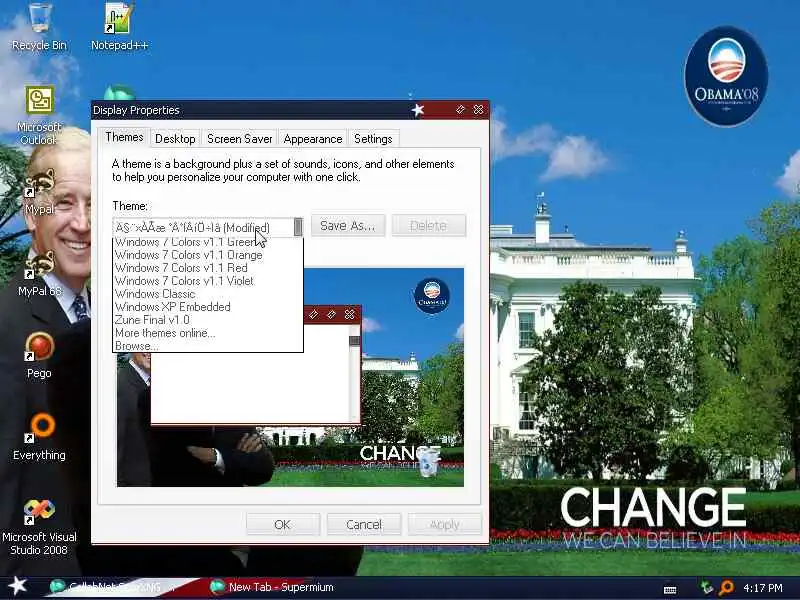Launch the Everything search shortcut
Screen dimensions: 800x600
coord(39,437)
